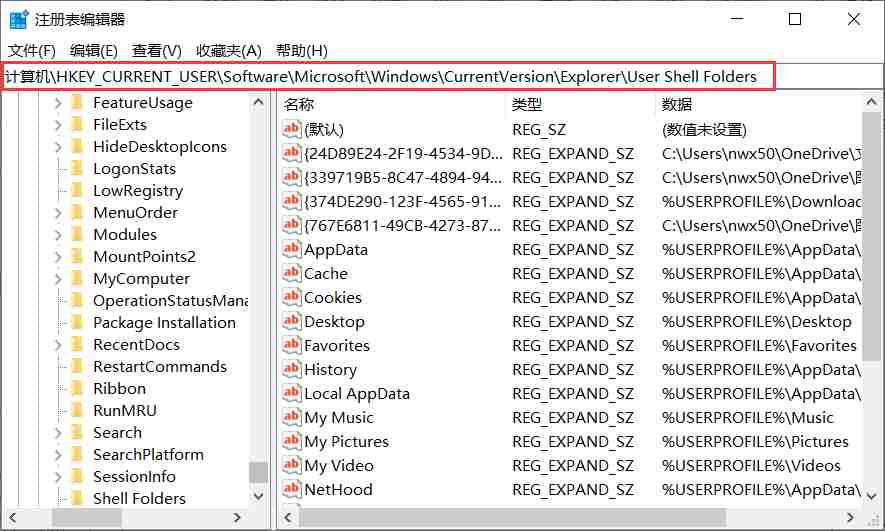Viewport: 885px width, 531px height.
Task: Select the FeatureUsage folder icon
Action: [77, 103]
